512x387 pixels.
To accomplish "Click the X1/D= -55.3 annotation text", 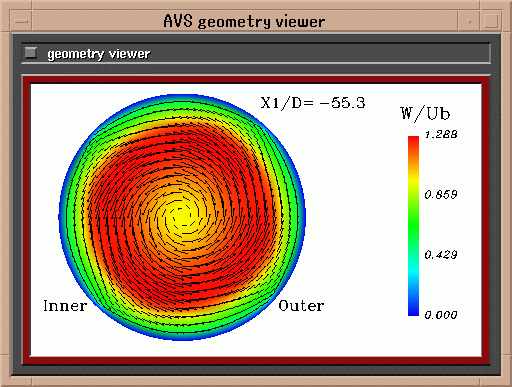I will 313,103.
